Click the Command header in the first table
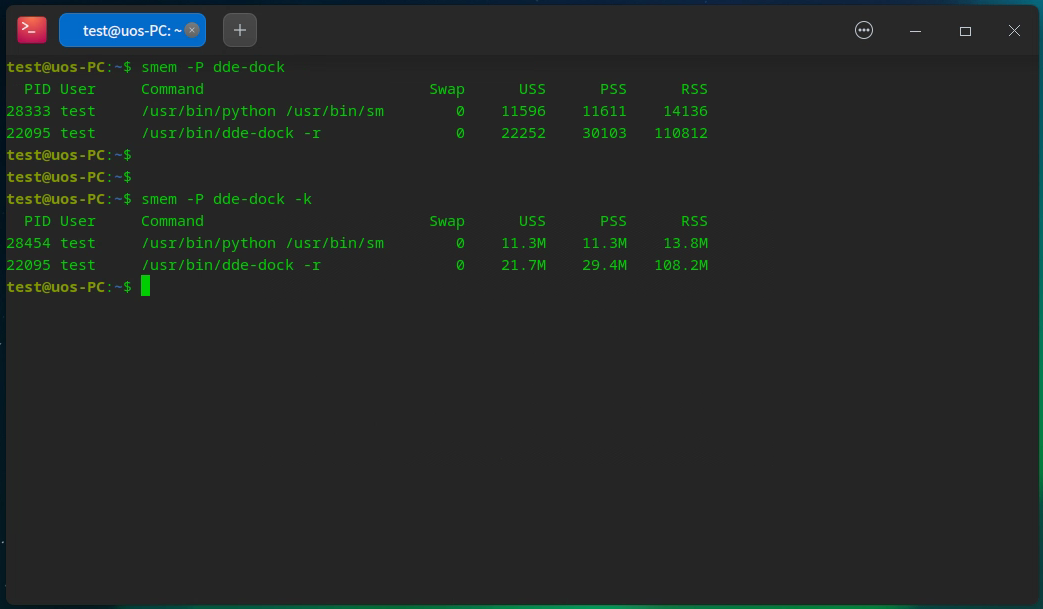The width and height of the screenshot is (1043, 609). (172, 89)
